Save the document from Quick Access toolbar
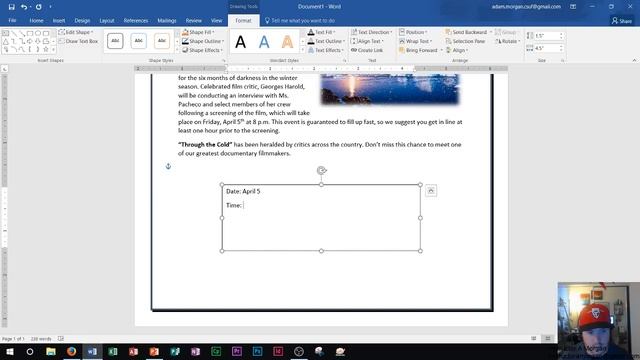The width and height of the screenshot is (640, 360). pyautogui.click(x=11, y=7)
